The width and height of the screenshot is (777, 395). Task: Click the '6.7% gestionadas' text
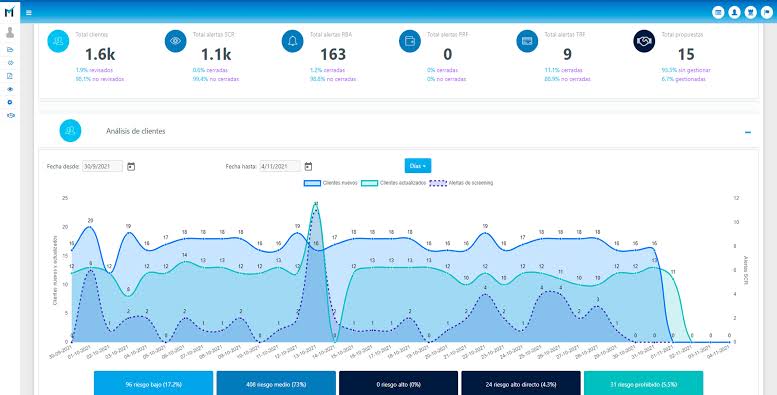pyautogui.click(x=683, y=79)
